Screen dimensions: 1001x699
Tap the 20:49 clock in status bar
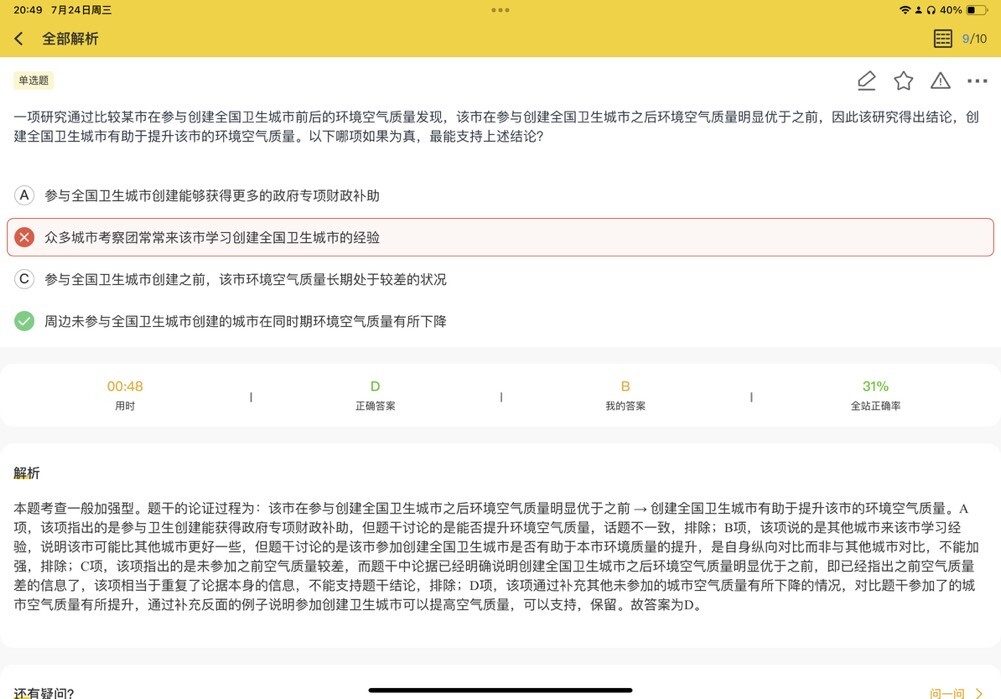point(27,10)
